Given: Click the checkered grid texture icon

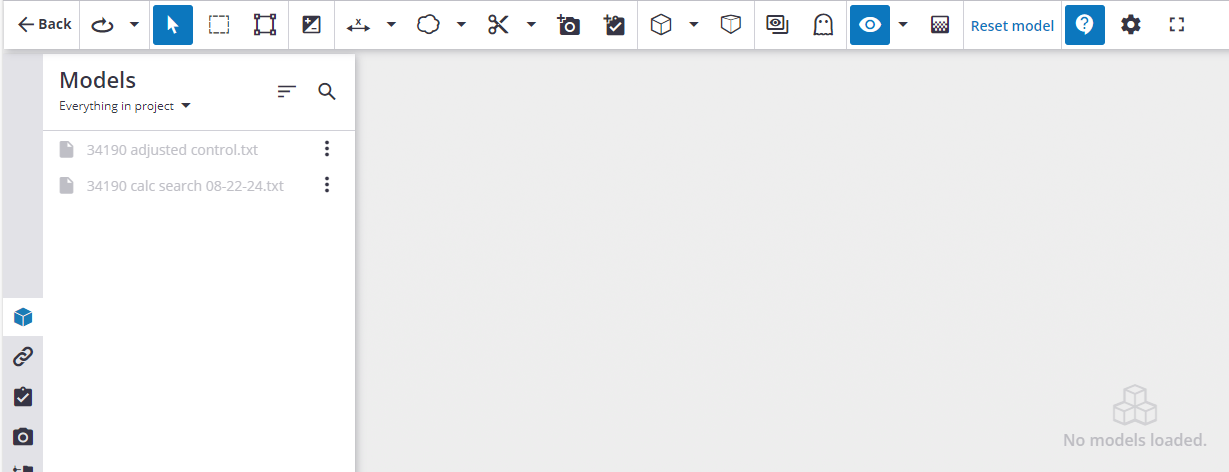Looking at the screenshot, I should click(940, 25).
